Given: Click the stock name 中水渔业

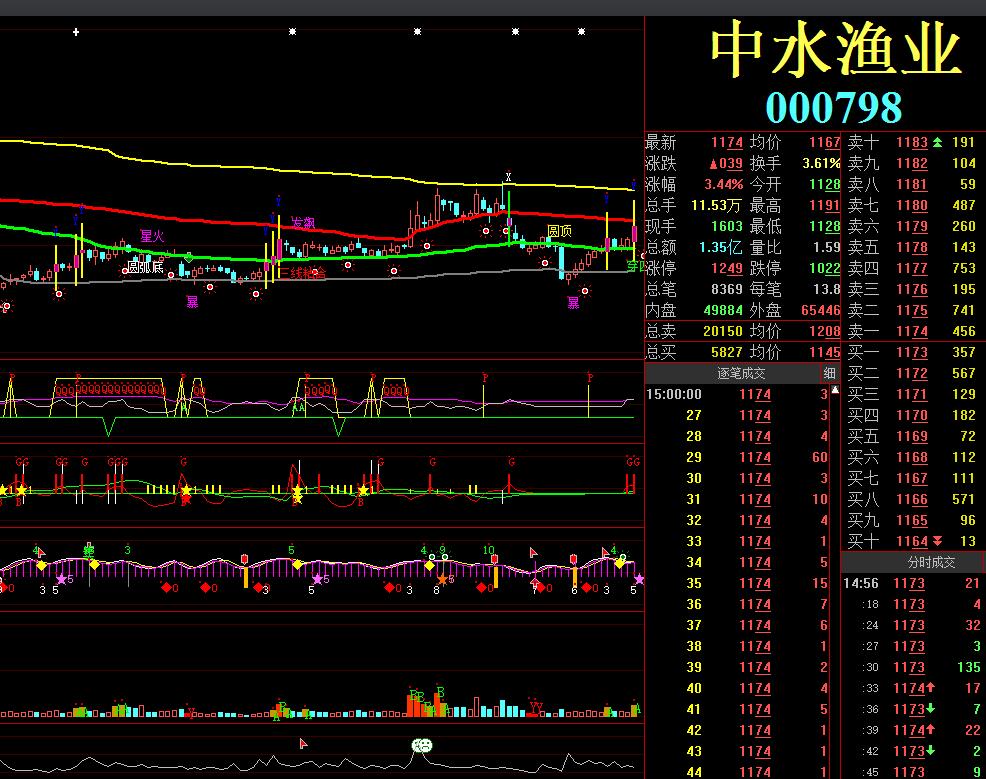Looking at the screenshot, I should (x=836, y=50).
